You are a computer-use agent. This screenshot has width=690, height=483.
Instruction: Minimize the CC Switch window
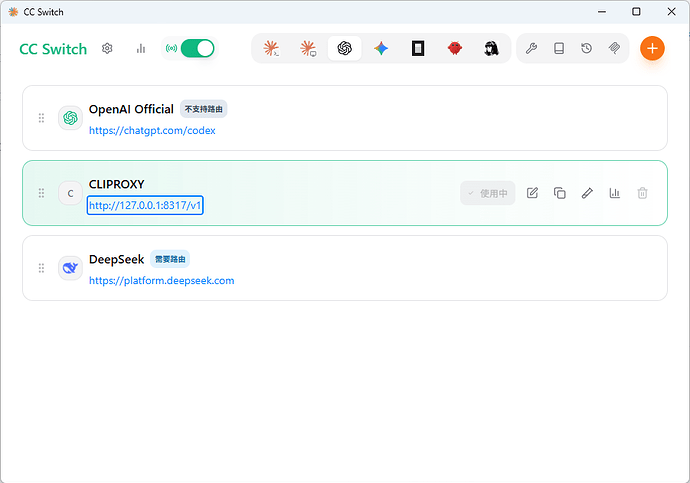pos(602,12)
